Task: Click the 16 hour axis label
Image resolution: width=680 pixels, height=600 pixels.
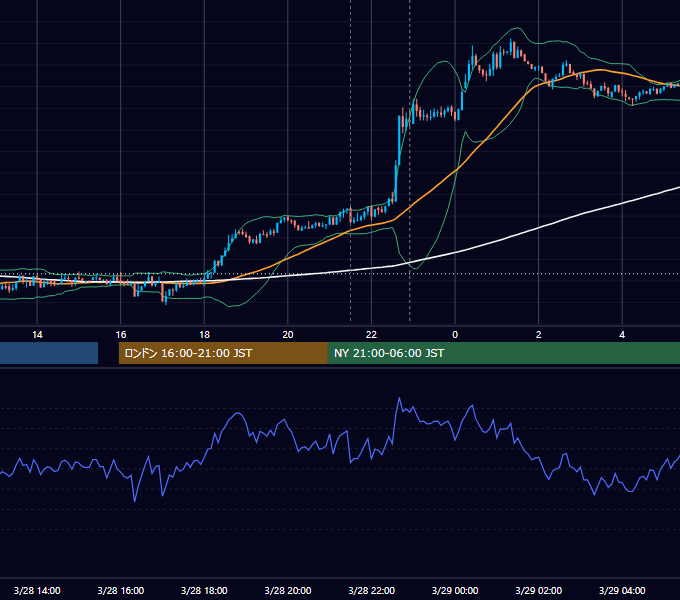Action: coord(121,335)
